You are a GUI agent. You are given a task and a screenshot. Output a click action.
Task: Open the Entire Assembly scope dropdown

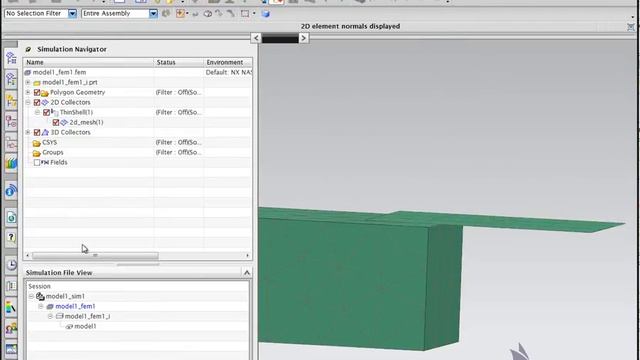[153, 14]
